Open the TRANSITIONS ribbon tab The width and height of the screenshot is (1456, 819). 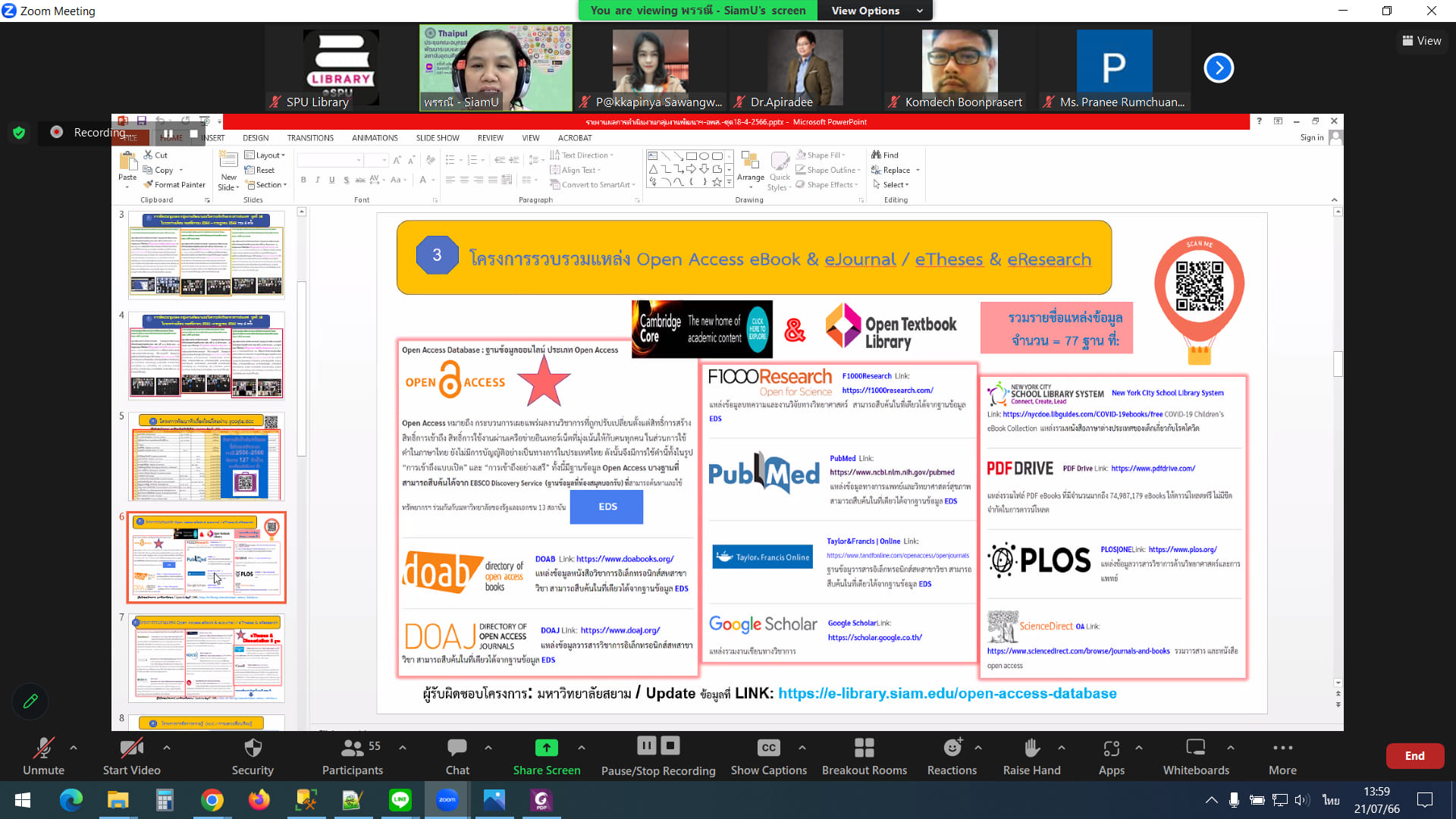pos(310,138)
